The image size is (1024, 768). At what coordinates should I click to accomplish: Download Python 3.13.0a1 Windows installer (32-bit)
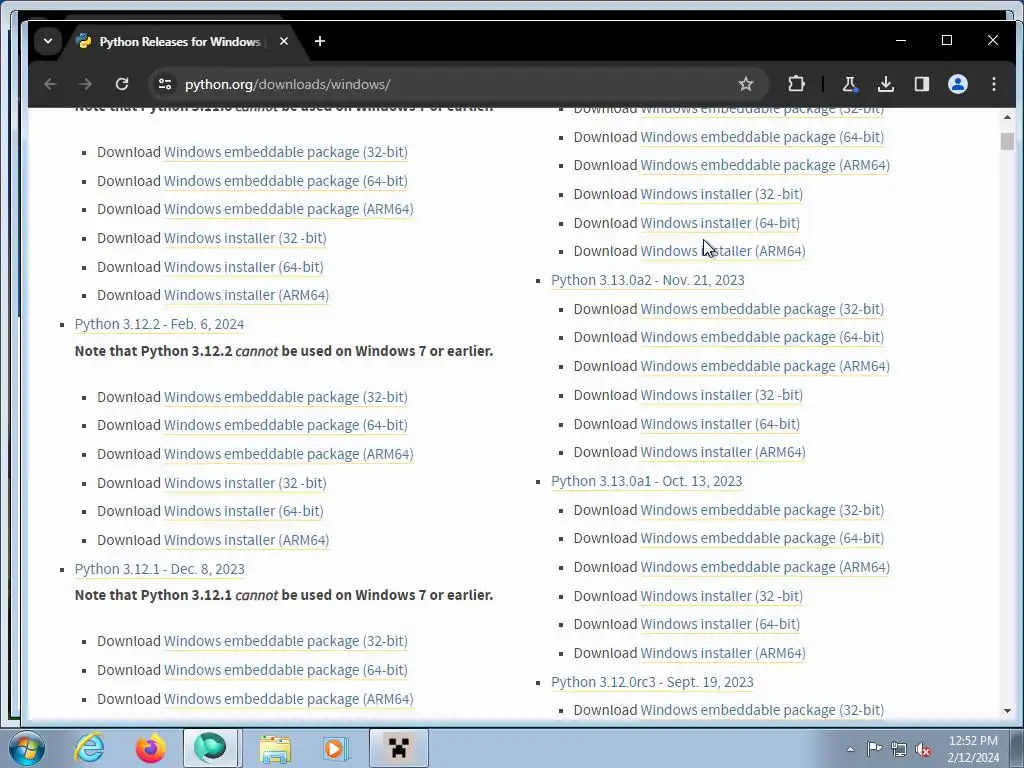coord(722,596)
